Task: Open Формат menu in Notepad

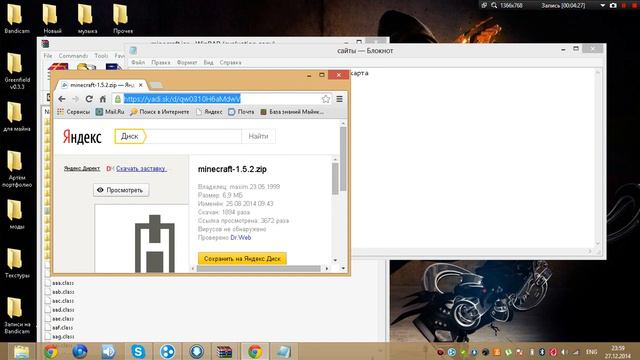Action: coord(187,62)
